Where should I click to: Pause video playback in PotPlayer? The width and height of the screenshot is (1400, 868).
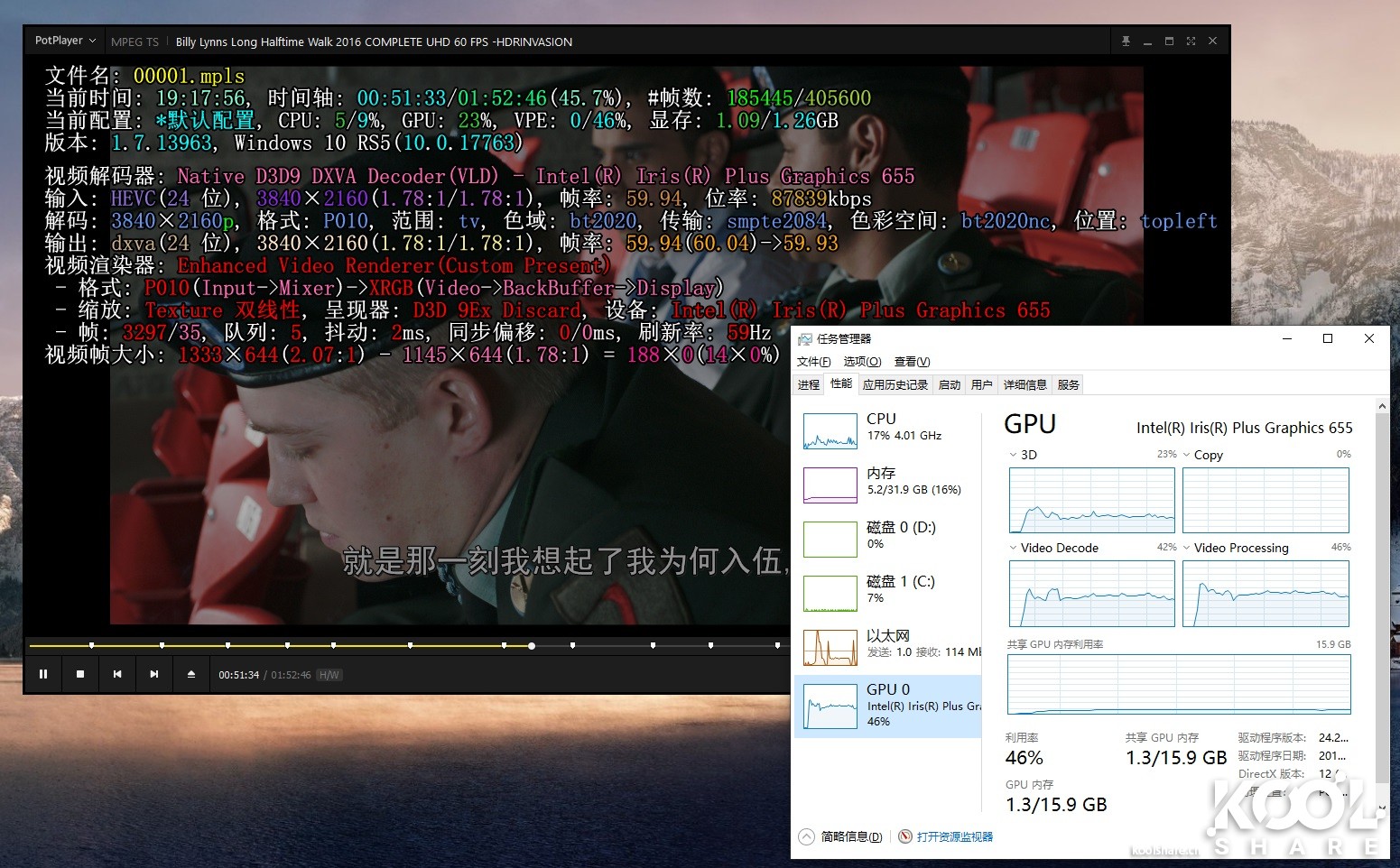(42, 674)
